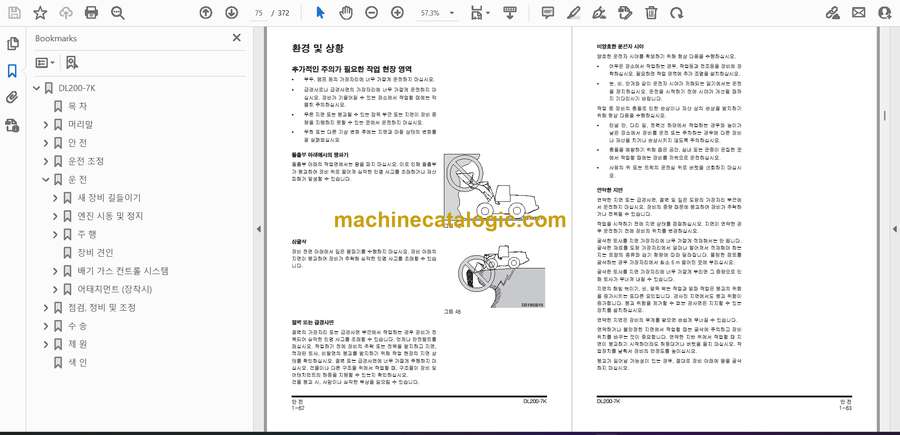Screen dimensions: 900x435
Task: Close the Bookmarks panel
Action: click(x=236, y=38)
